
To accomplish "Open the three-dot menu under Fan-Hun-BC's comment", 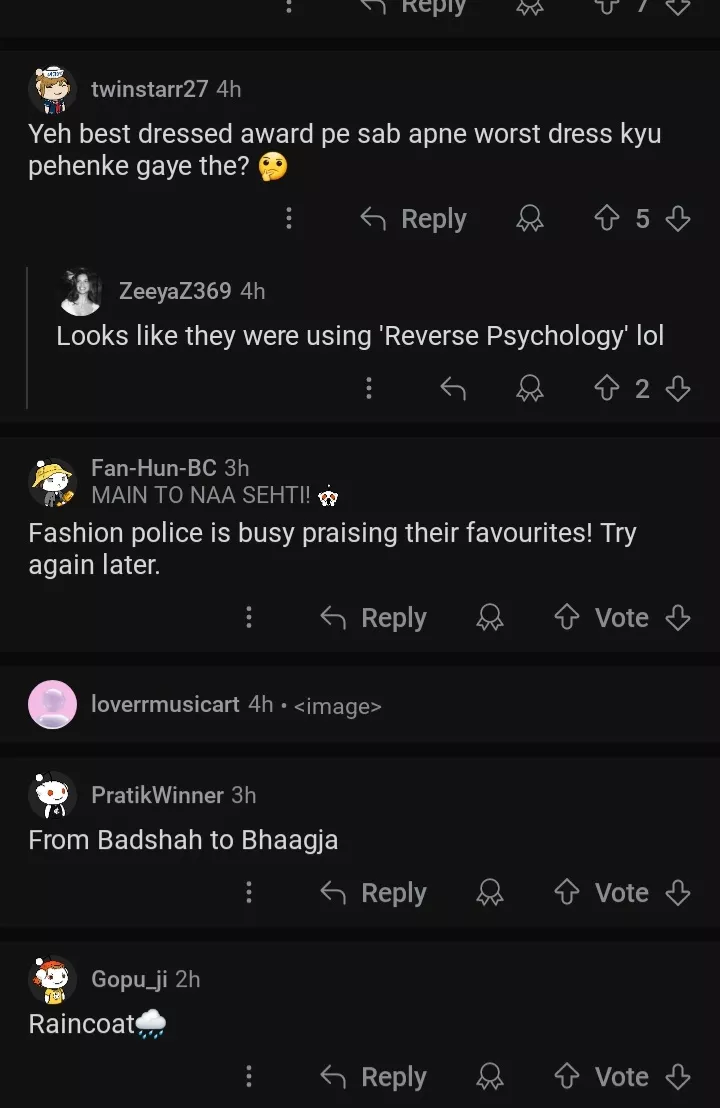I will [x=248, y=617].
